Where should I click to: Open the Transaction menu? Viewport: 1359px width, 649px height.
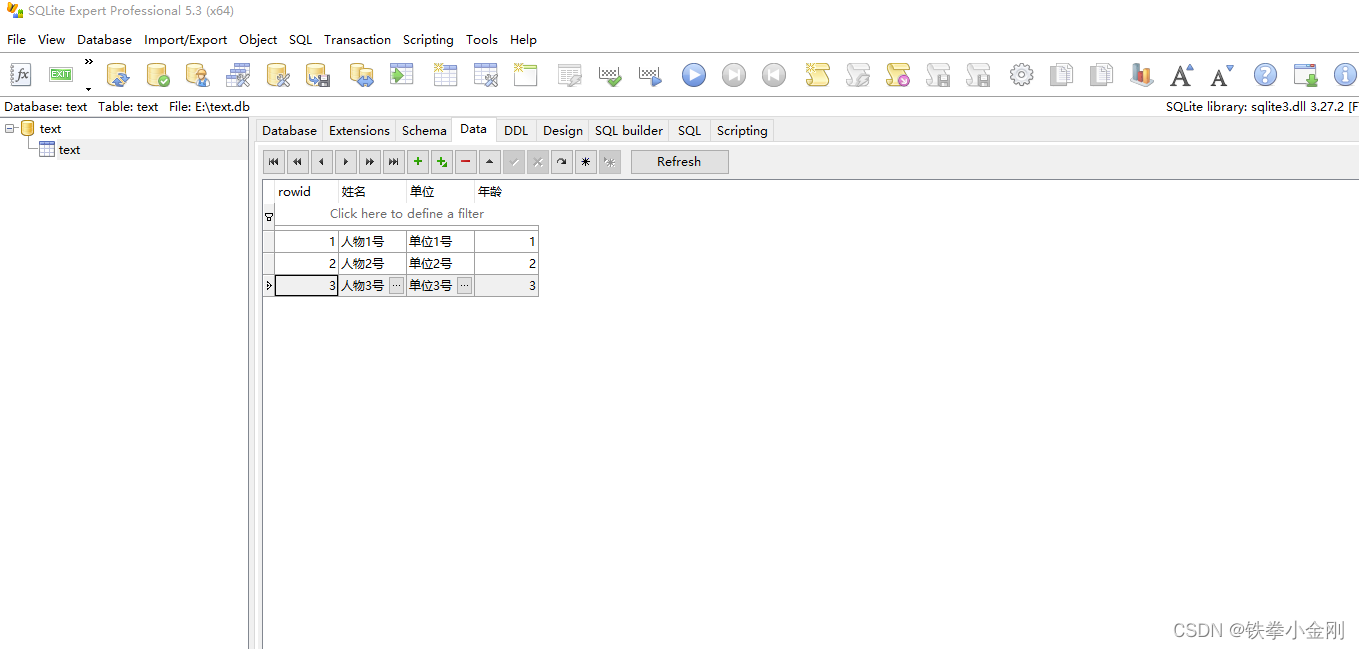tap(357, 39)
